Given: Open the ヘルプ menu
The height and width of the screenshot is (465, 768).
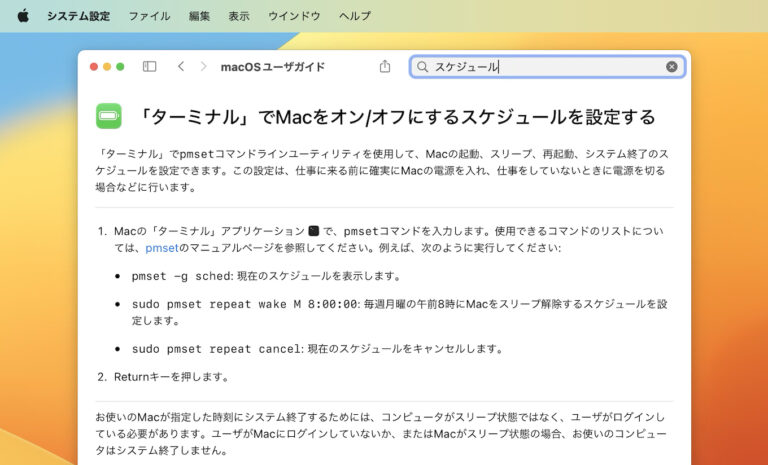Looking at the screenshot, I should pyautogui.click(x=355, y=16).
